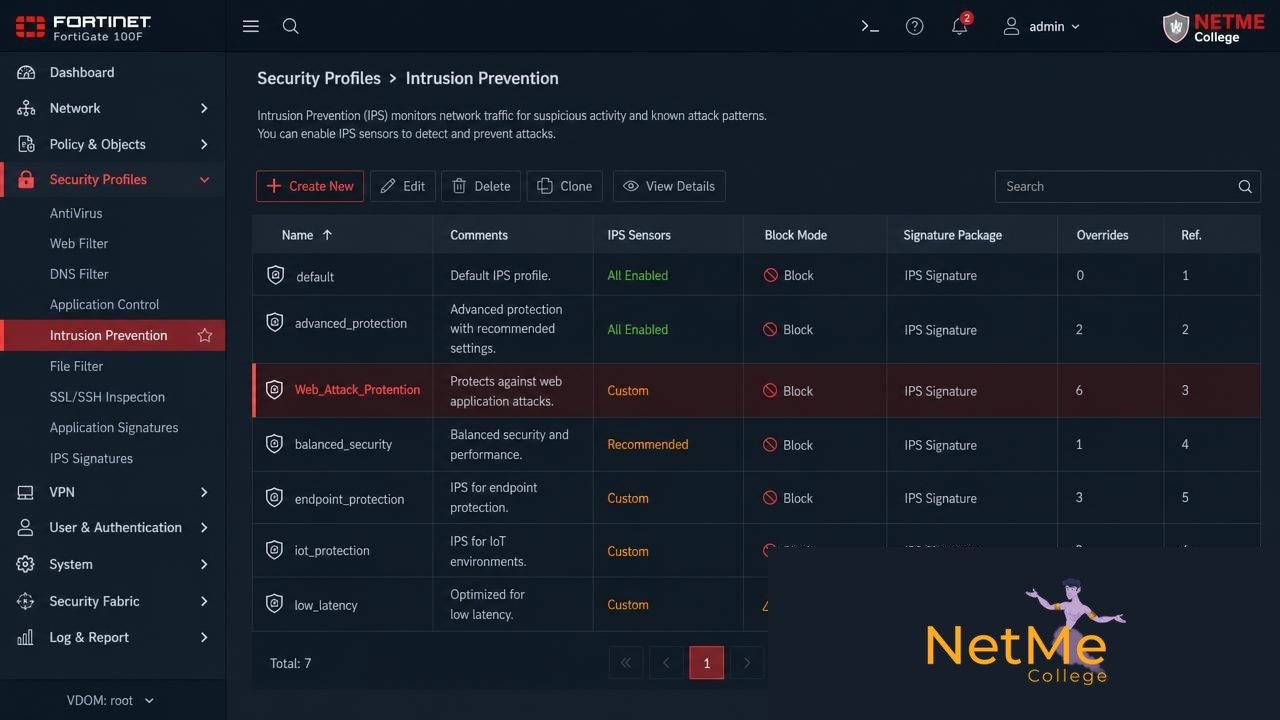The height and width of the screenshot is (720, 1280).
Task: Click the Edit button
Action: (403, 186)
